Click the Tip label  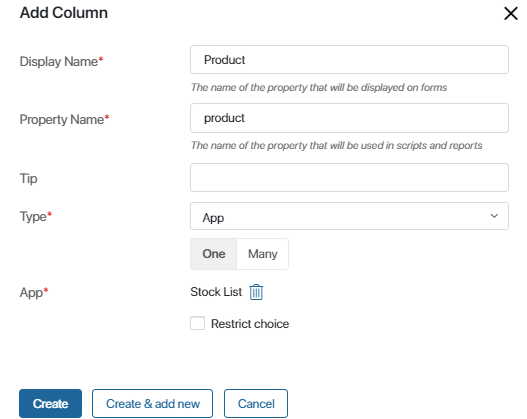click(29, 178)
